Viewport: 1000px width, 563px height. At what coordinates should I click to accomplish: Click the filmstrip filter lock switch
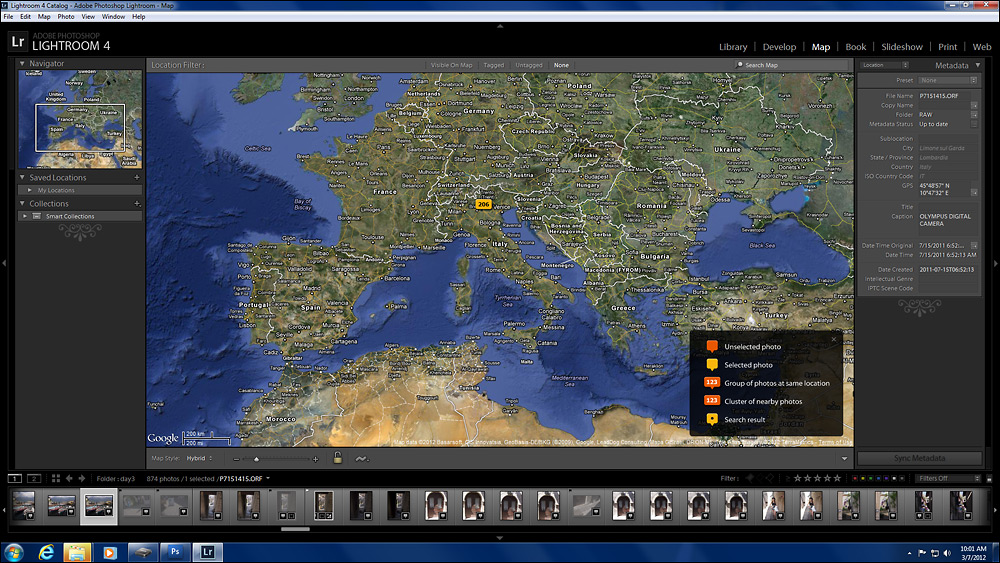(x=989, y=478)
